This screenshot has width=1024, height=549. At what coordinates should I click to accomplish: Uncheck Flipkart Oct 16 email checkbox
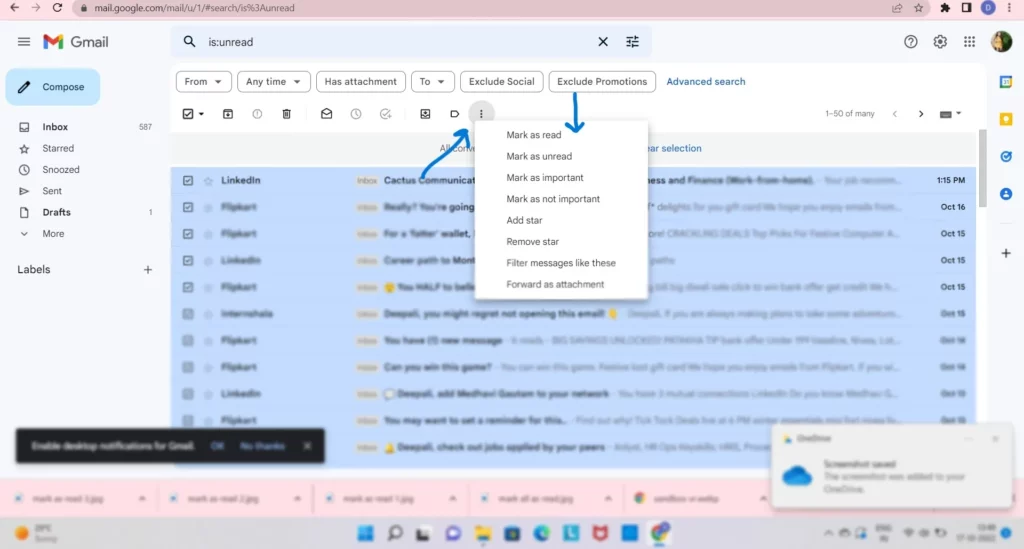[x=188, y=207]
